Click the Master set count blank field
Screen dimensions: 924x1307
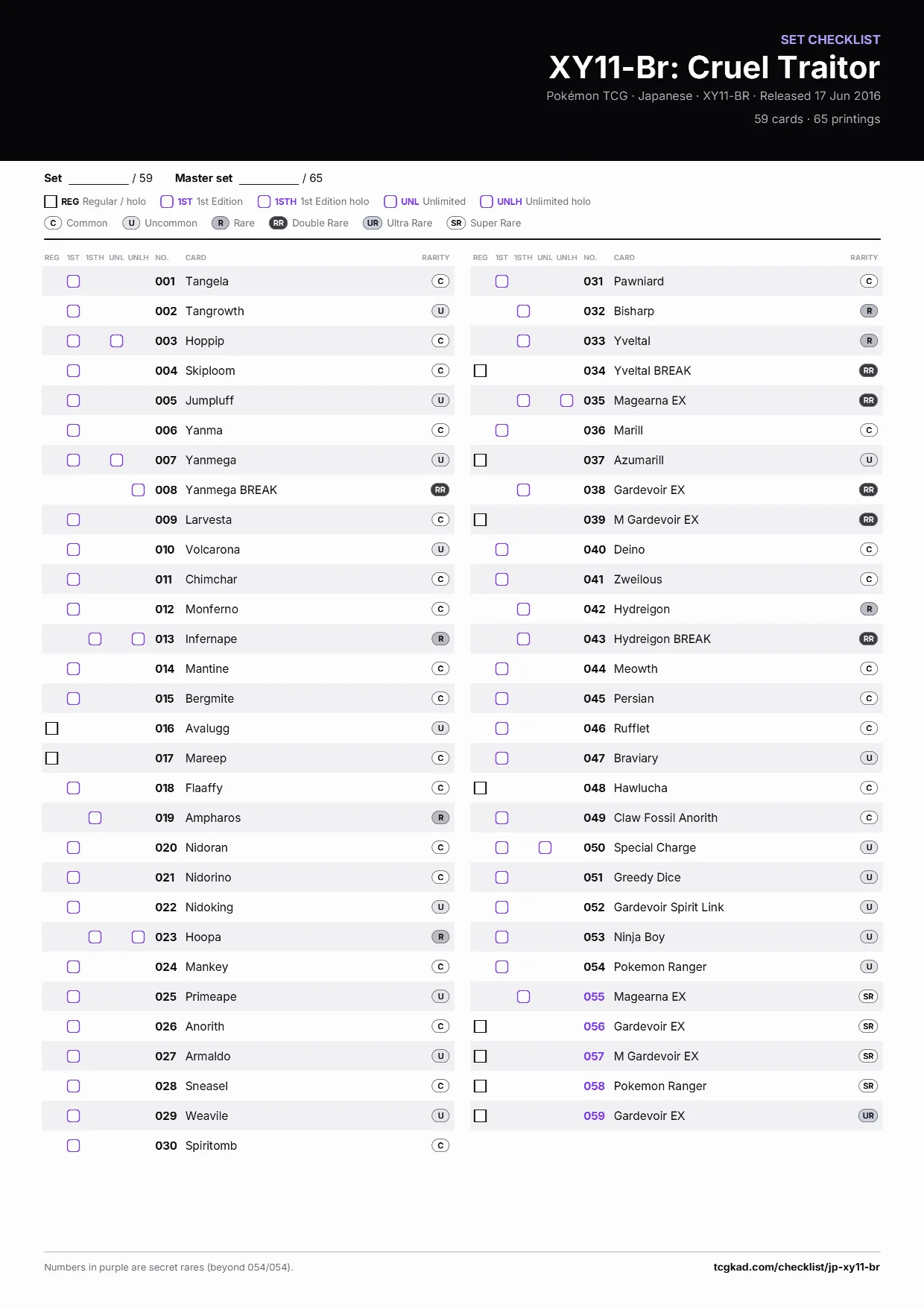[269, 178]
